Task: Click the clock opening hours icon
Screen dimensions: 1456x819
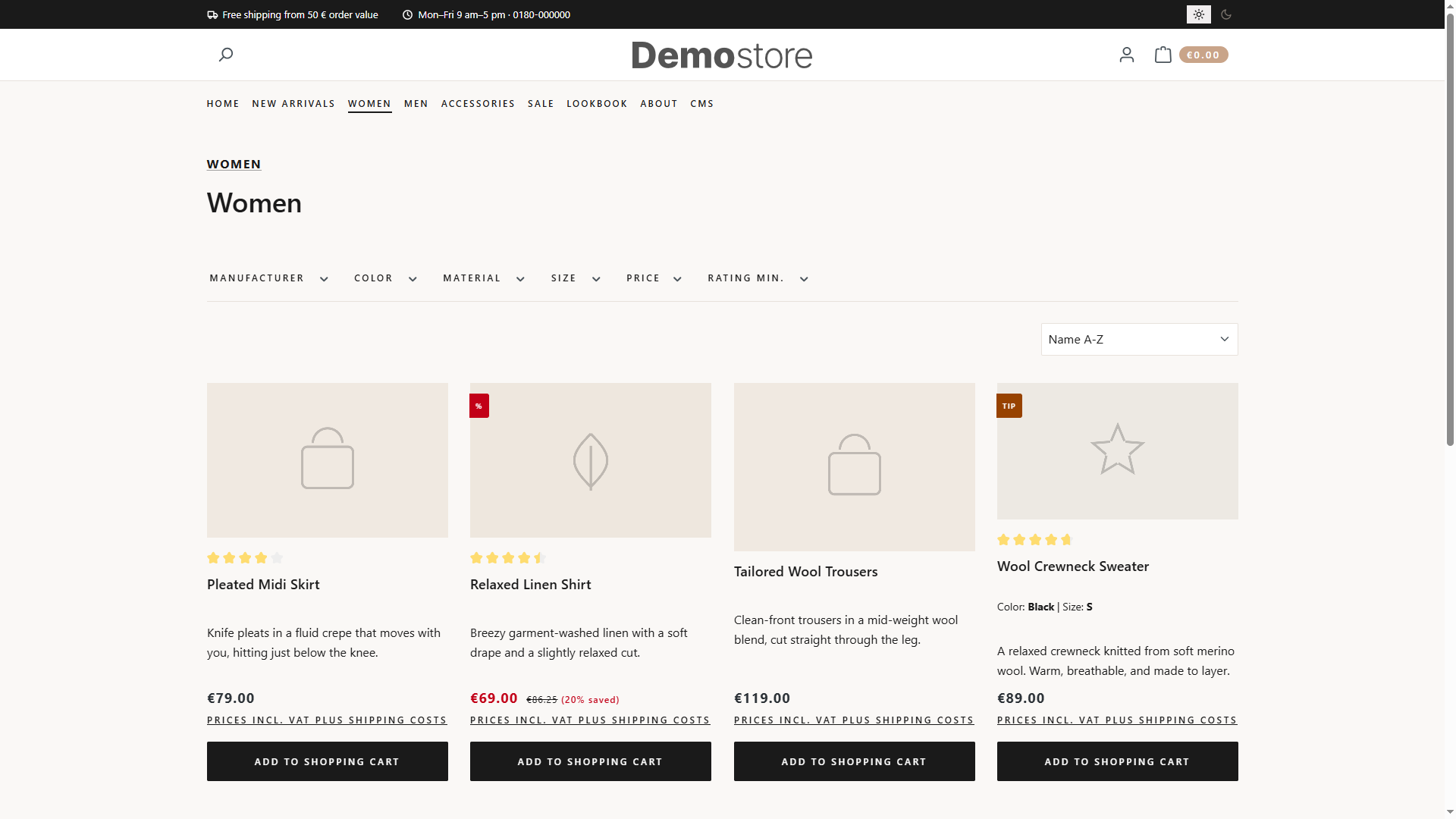Action: coord(408,14)
